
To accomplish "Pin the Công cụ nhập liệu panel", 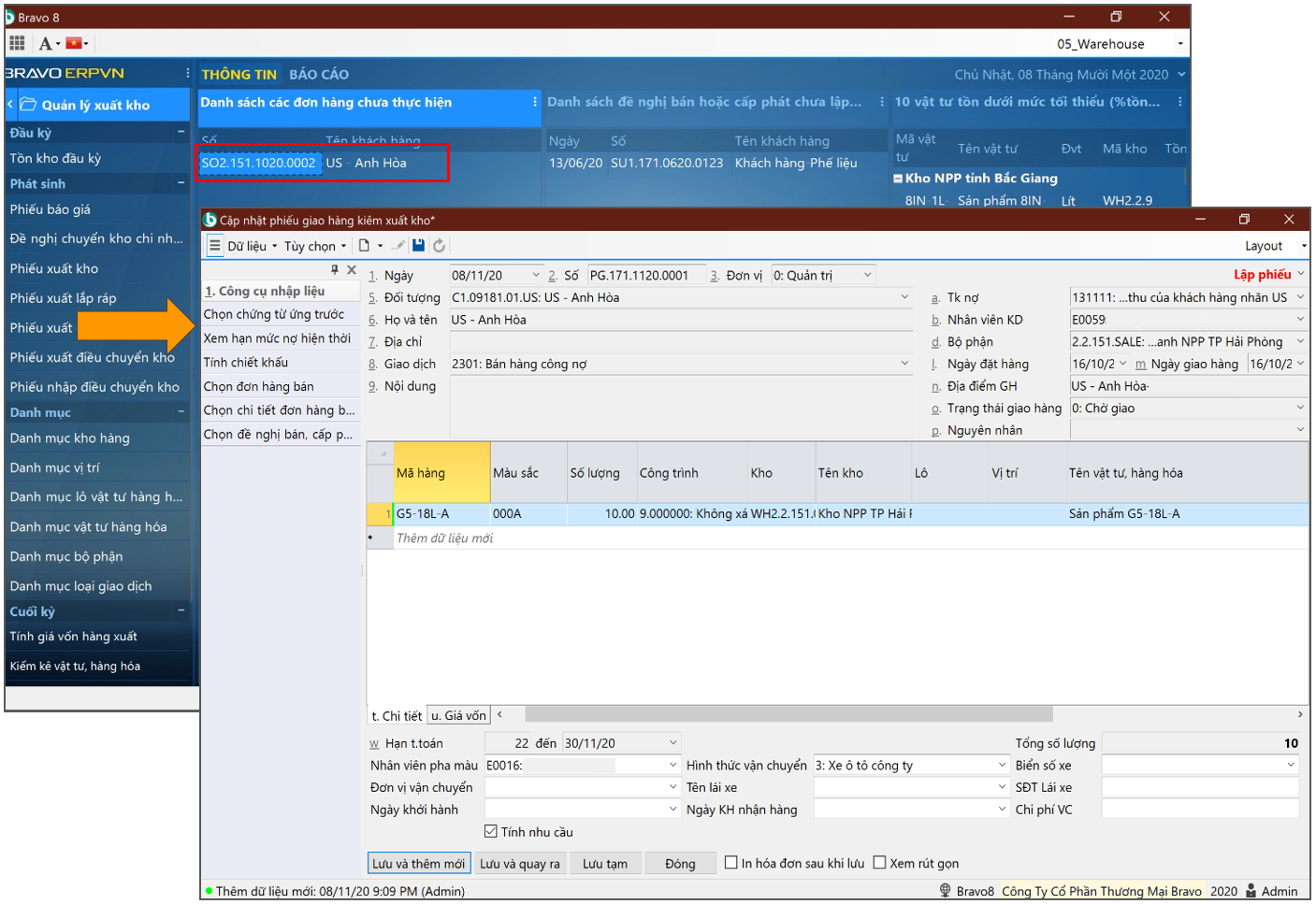I will pyautogui.click(x=335, y=269).
